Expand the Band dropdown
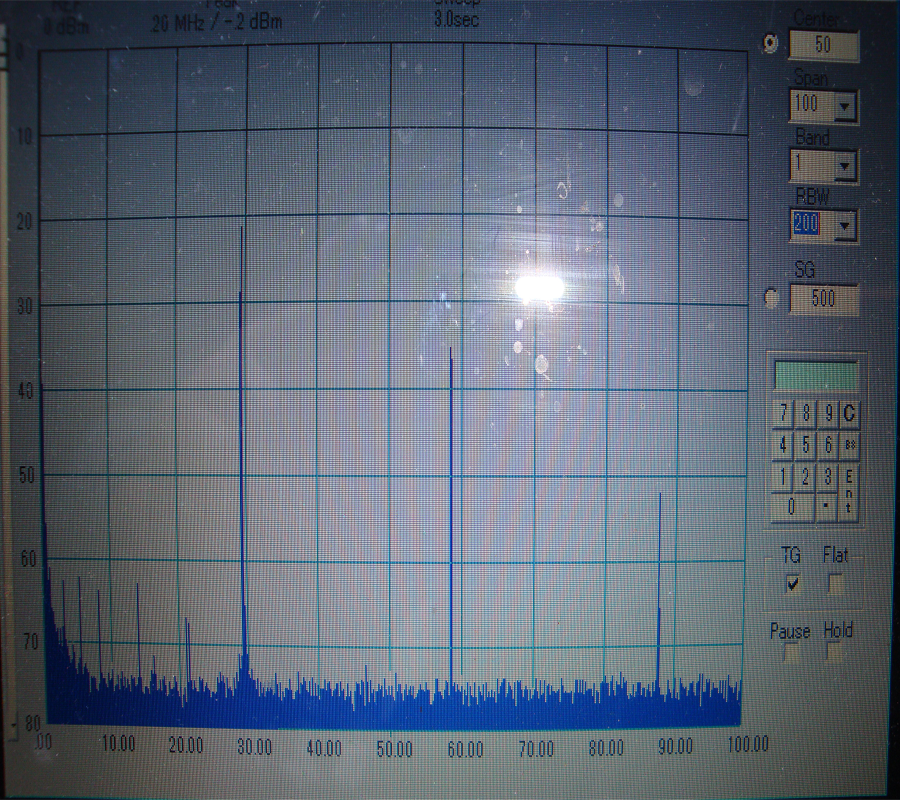900x800 pixels. pyautogui.click(x=846, y=166)
